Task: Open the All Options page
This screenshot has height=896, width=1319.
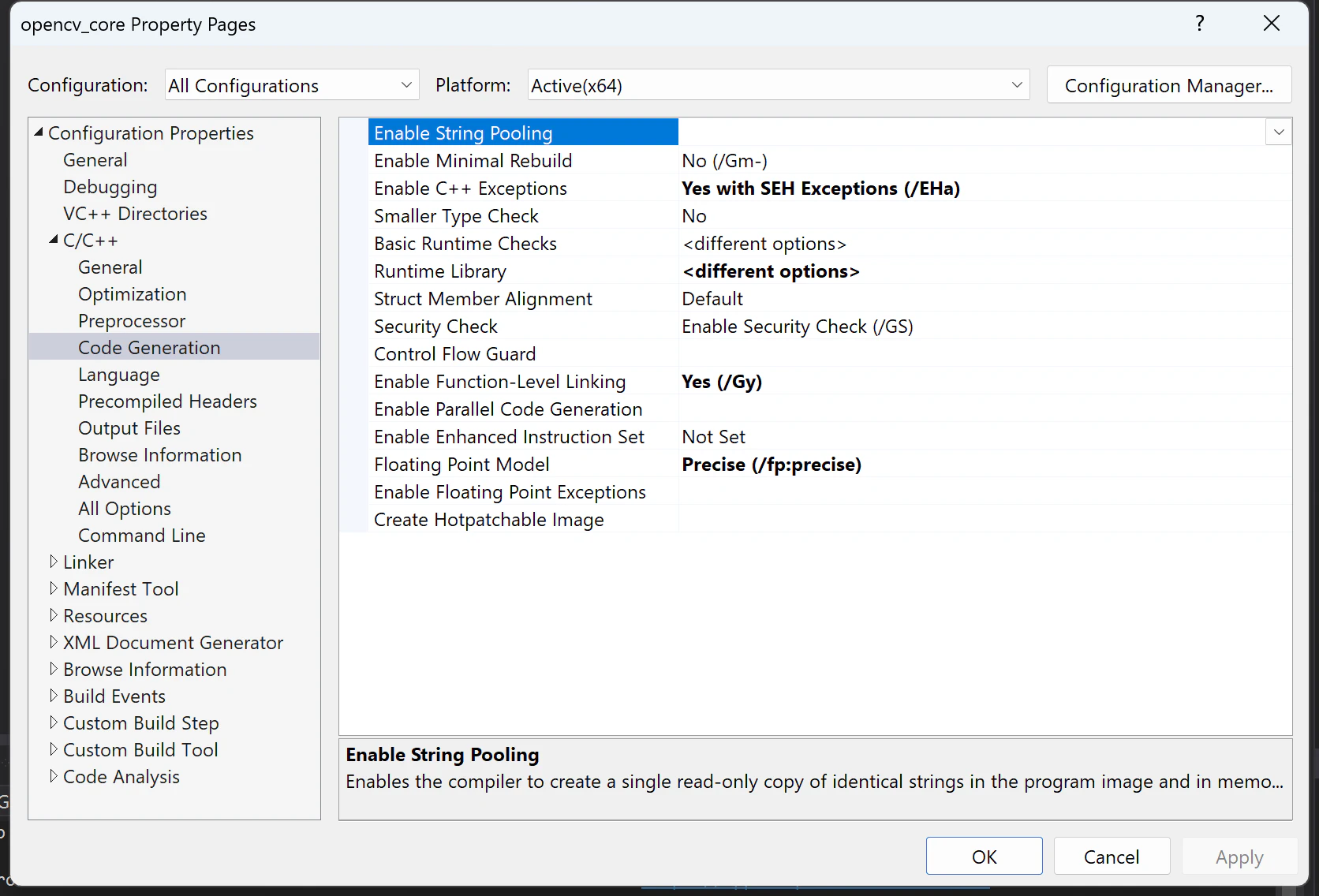Action: click(x=125, y=509)
